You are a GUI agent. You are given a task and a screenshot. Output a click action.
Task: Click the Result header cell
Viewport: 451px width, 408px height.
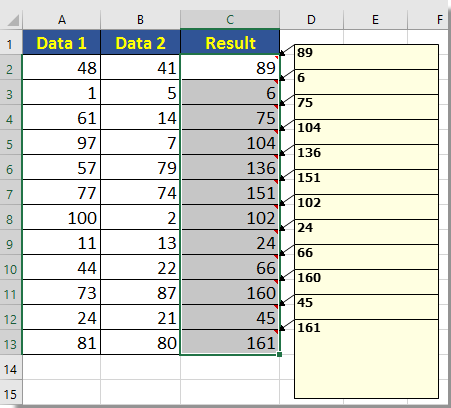[x=230, y=42]
